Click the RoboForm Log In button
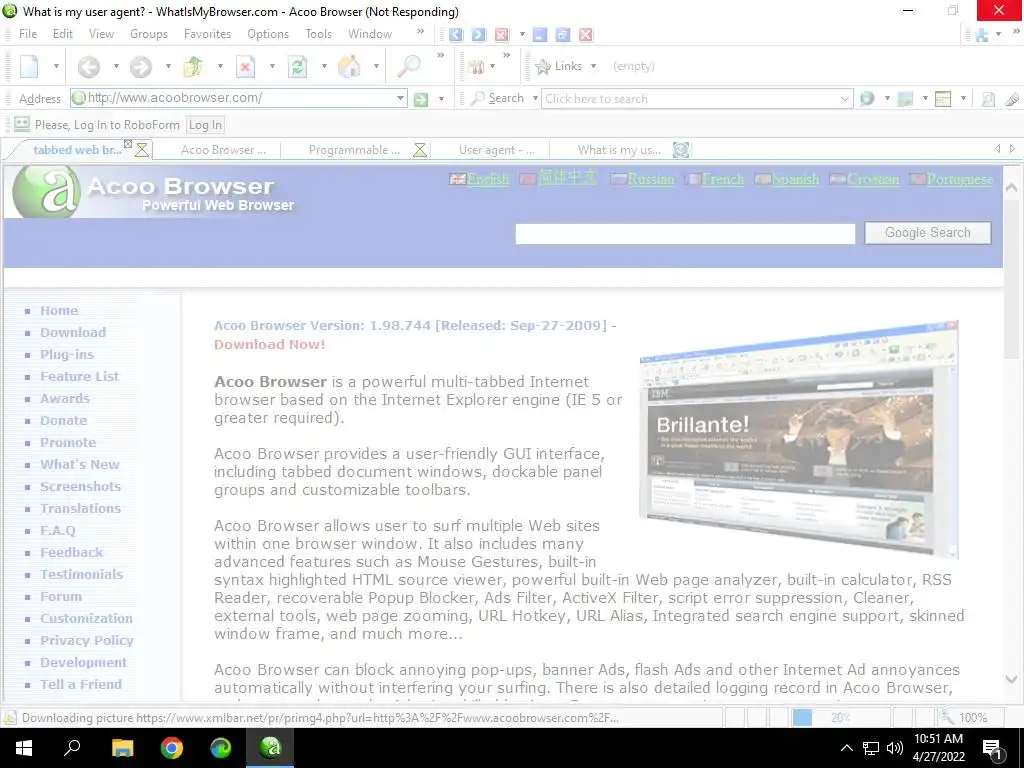This screenshot has width=1024, height=768. point(205,125)
